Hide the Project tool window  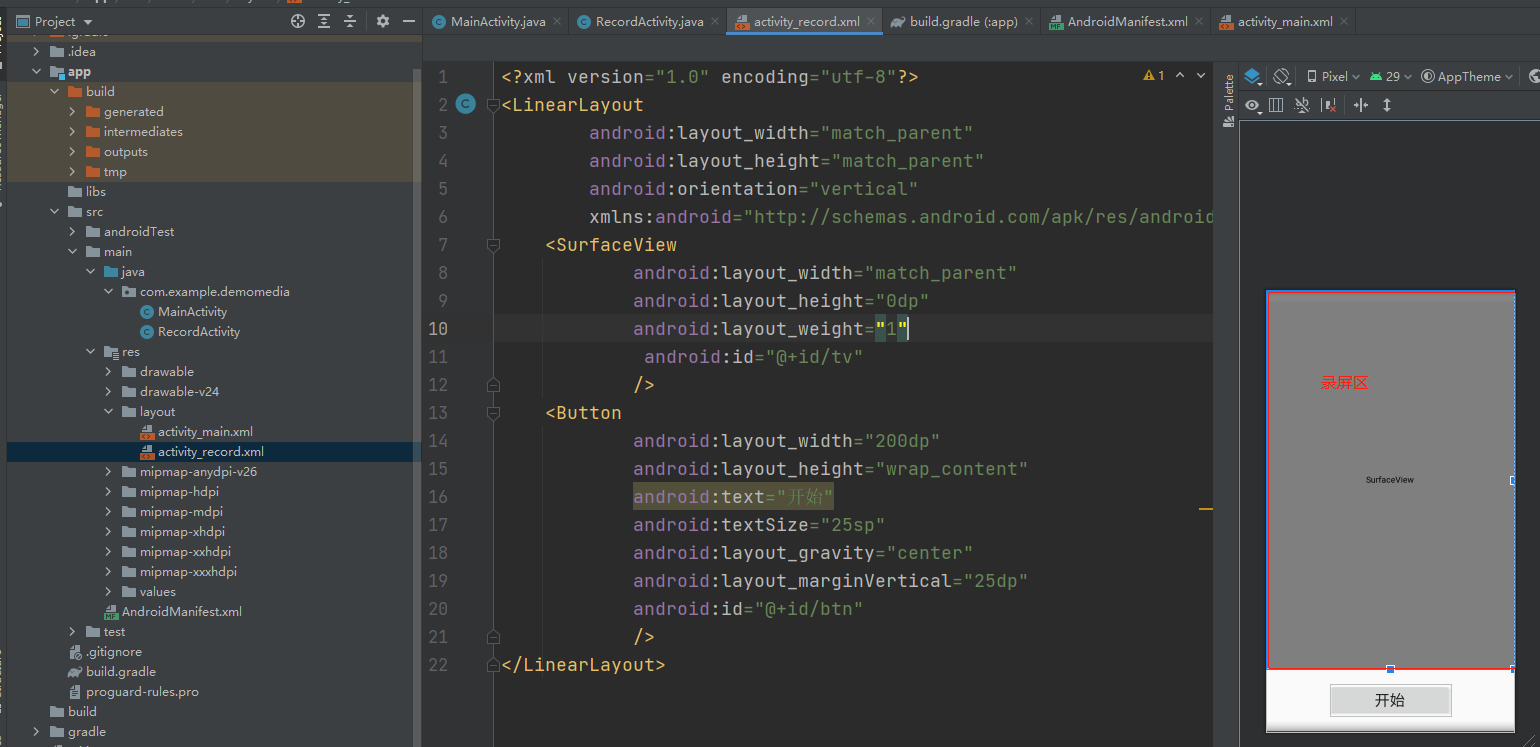click(408, 21)
